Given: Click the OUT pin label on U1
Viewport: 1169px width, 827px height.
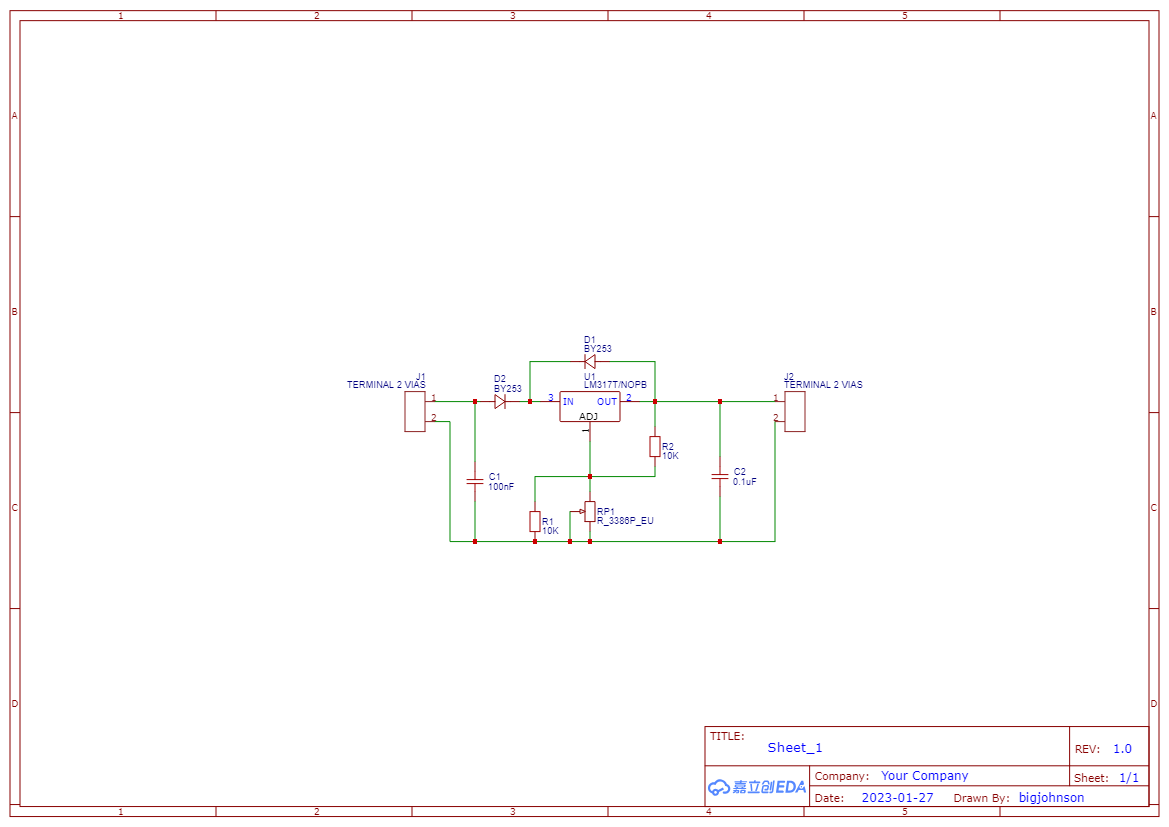Looking at the screenshot, I should 607,402.
